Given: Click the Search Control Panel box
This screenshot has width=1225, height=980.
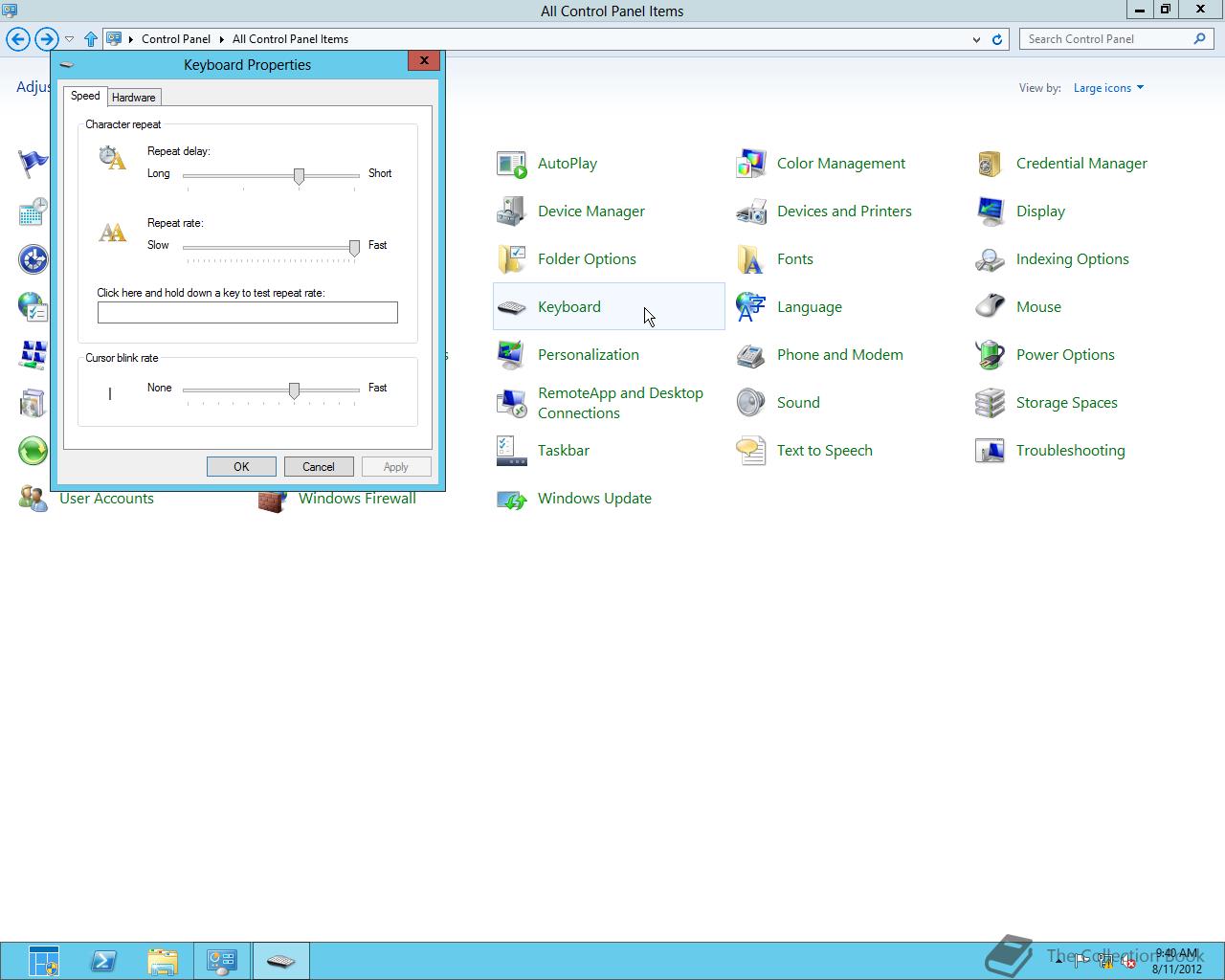Looking at the screenshot, I should coord(1108,39).
